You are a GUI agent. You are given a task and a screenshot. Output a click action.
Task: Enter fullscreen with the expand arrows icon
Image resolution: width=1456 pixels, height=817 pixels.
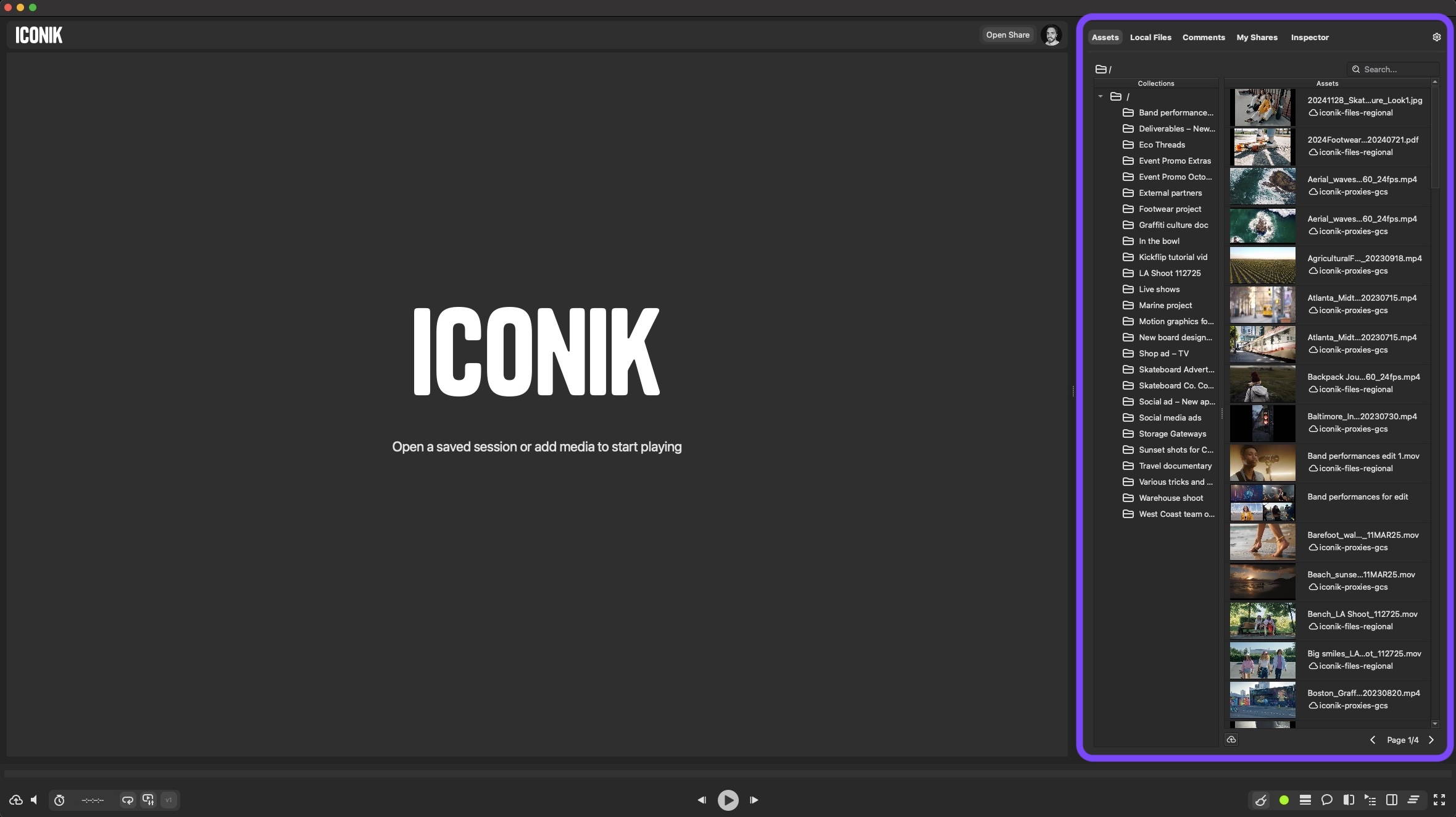click(x=1439, y=800)
